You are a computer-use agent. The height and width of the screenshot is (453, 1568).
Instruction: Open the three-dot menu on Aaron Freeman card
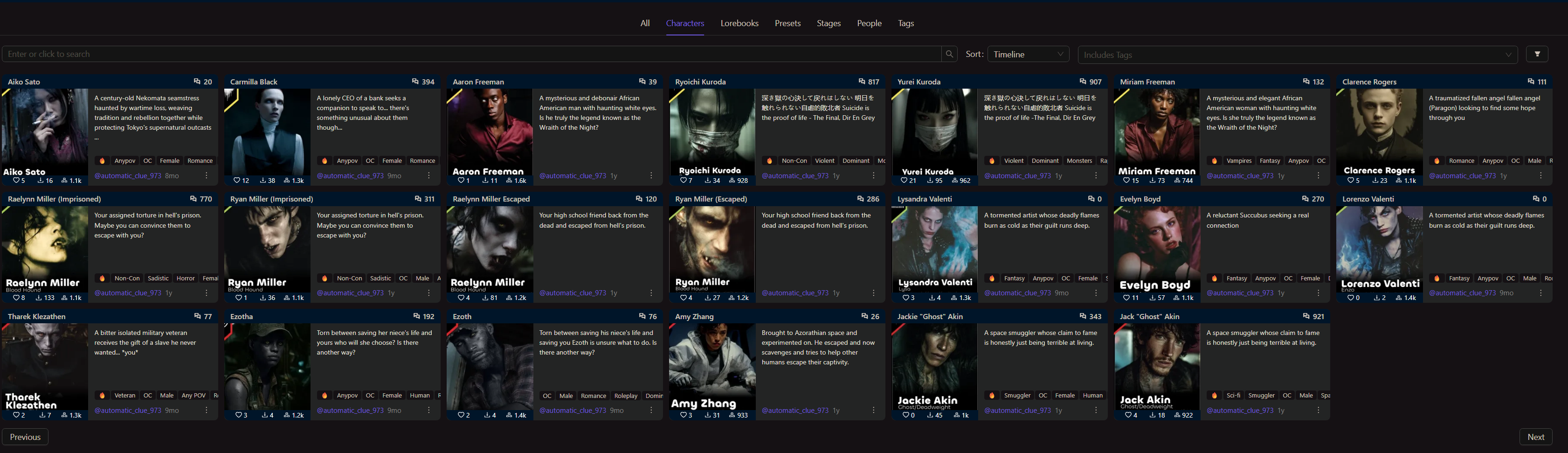(651, 175)
